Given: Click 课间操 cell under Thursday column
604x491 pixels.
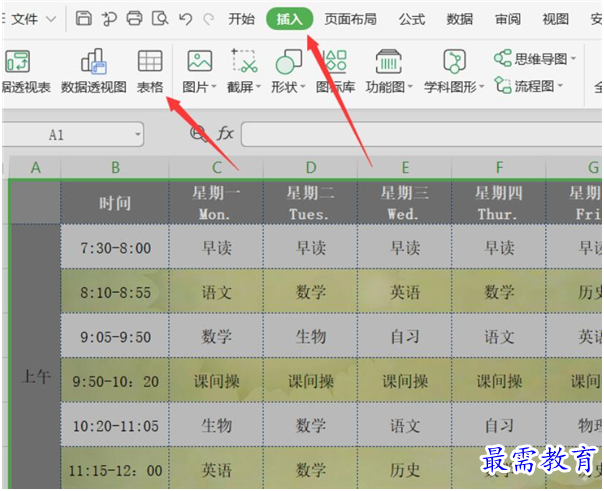Looking at the screenshot, I should [499, 380].
